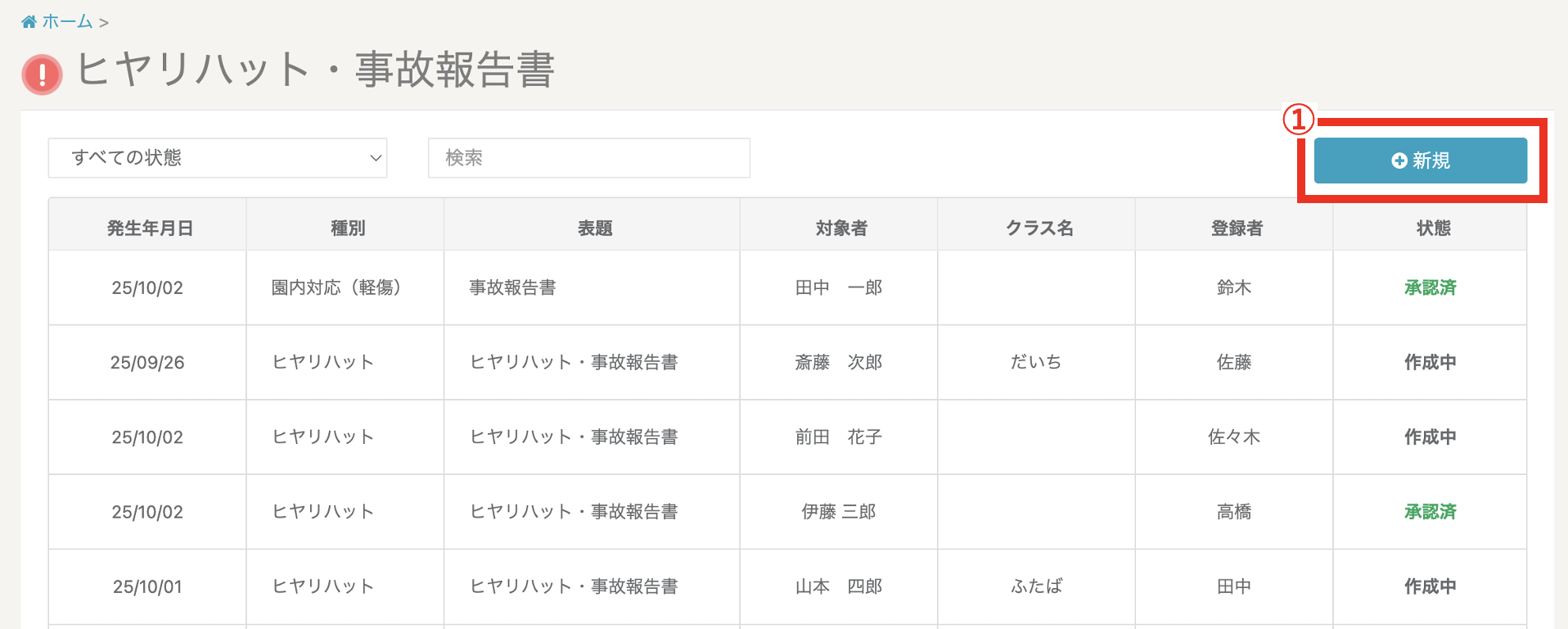This screenshot has width=1568, height=629.
Task: Open the row for 斎藤 次郎
Action: 838,362
